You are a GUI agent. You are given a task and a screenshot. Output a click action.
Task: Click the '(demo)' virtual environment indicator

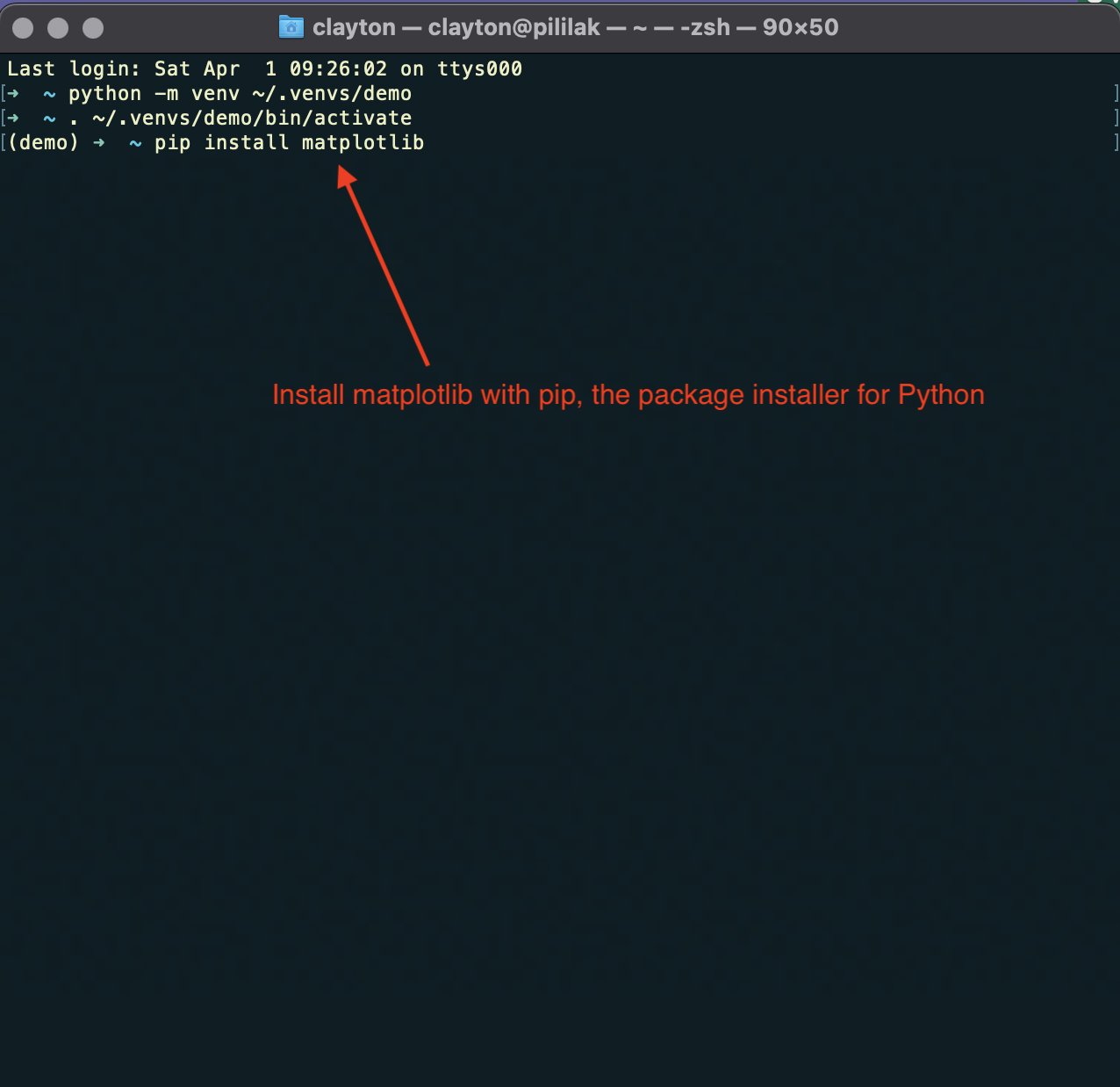pos(42,142)
